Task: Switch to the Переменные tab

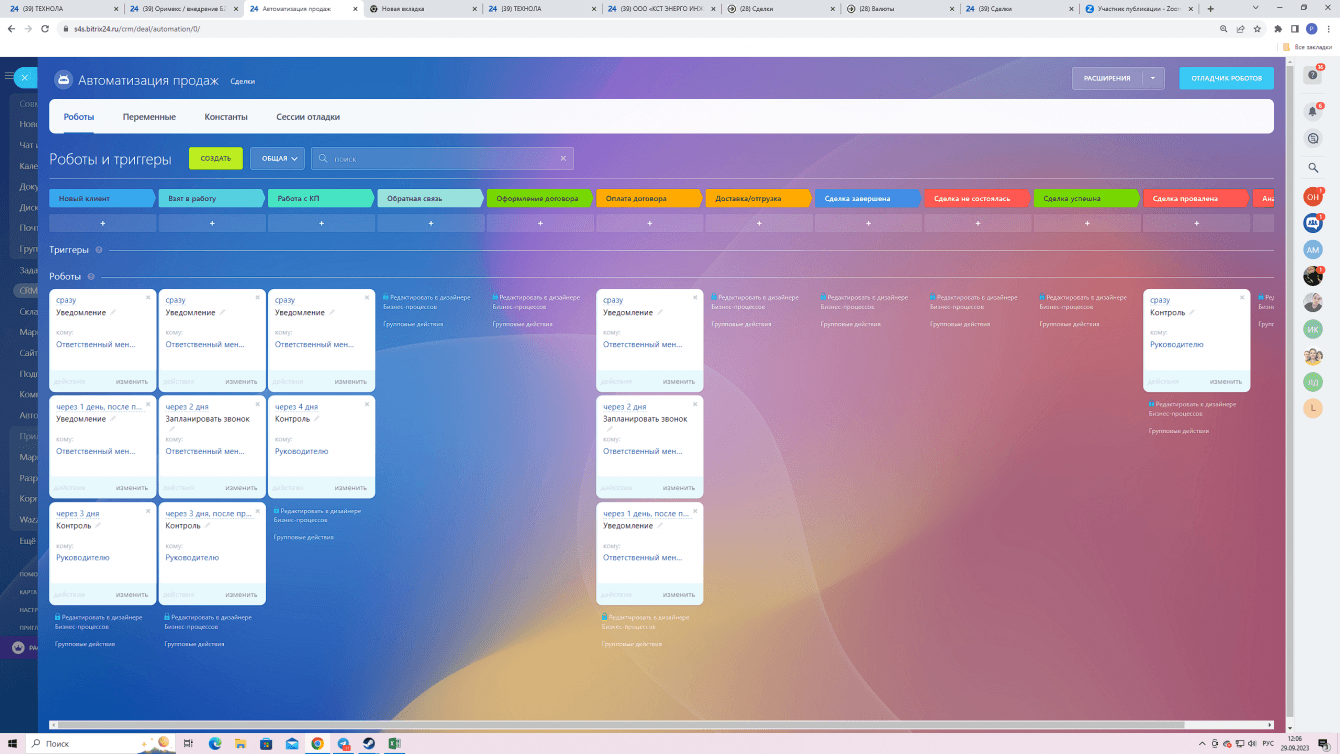Action: pyautogui.click(x=149, y=117)
